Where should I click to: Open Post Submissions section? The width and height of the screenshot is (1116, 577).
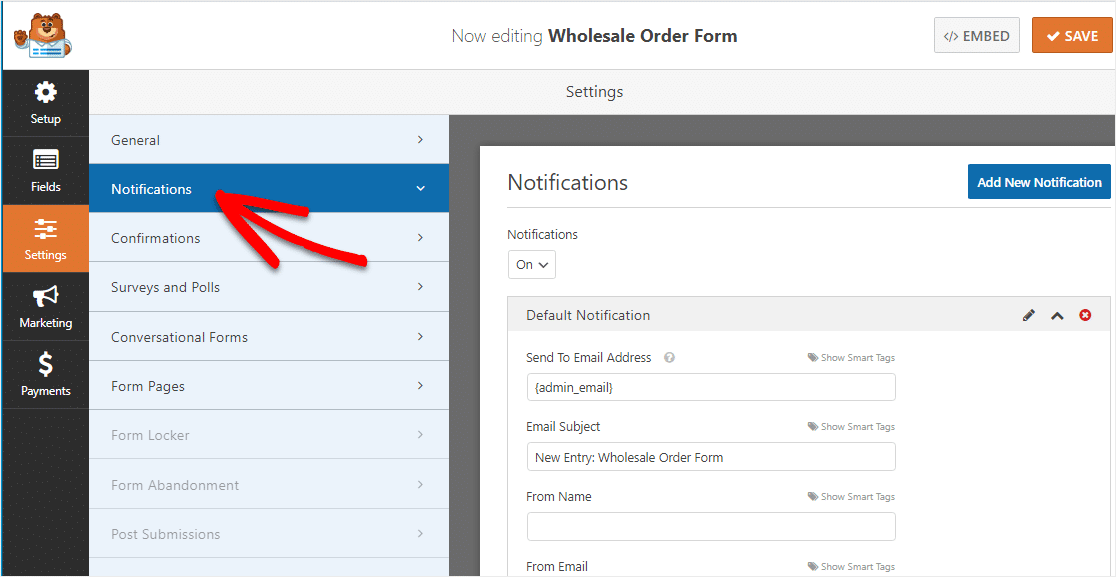[269, 534]
